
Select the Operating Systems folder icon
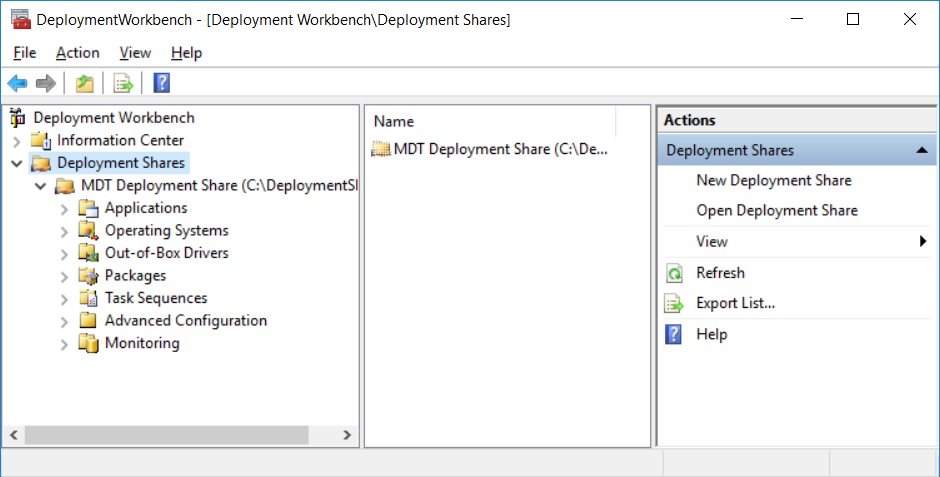[x=89, y=231]
